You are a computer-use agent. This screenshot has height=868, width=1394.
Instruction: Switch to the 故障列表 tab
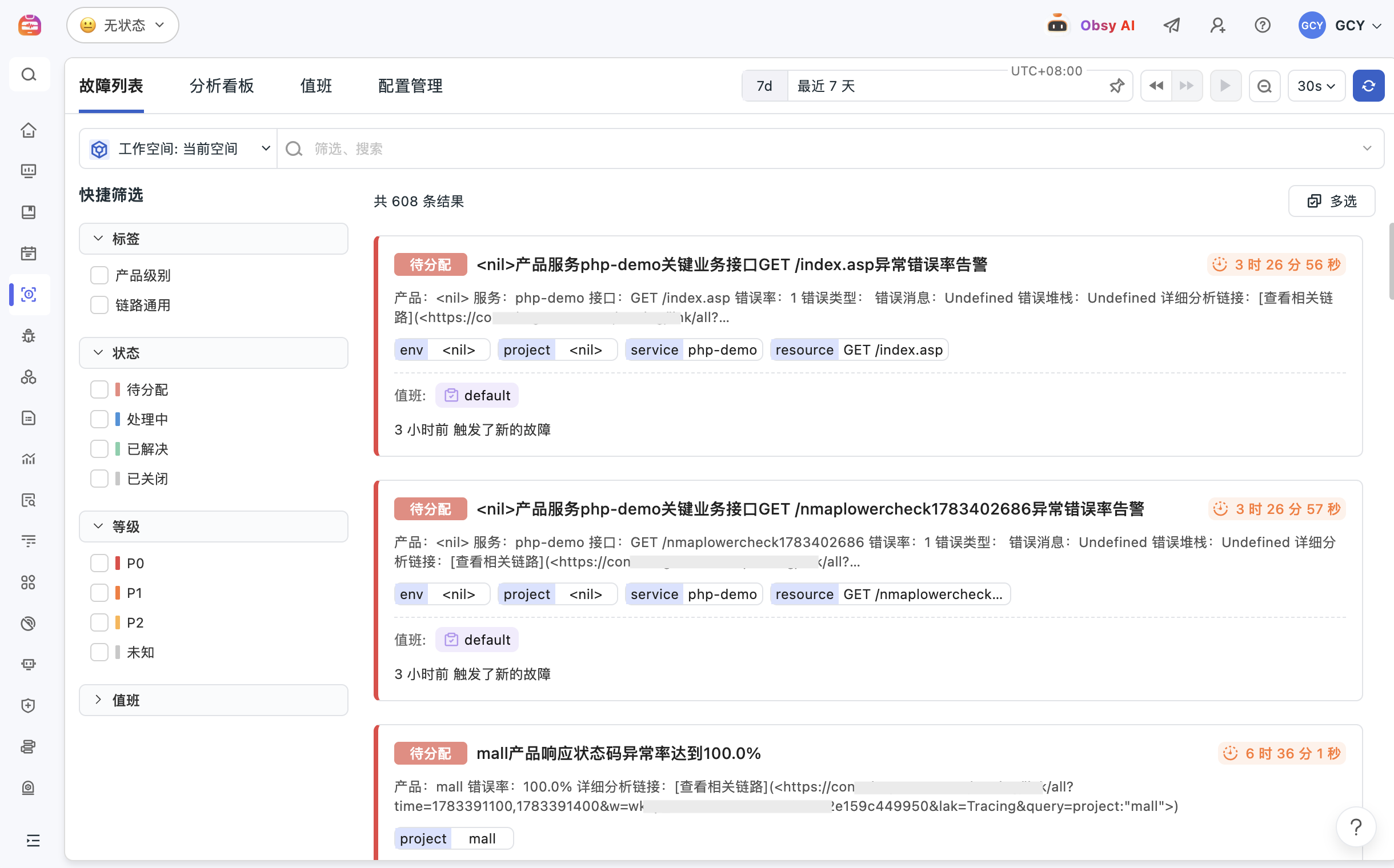[x=111, y=86]
